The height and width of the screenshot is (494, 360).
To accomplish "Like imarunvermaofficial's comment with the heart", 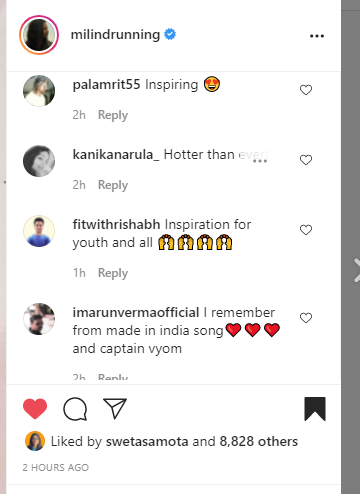I will point(306,318).
